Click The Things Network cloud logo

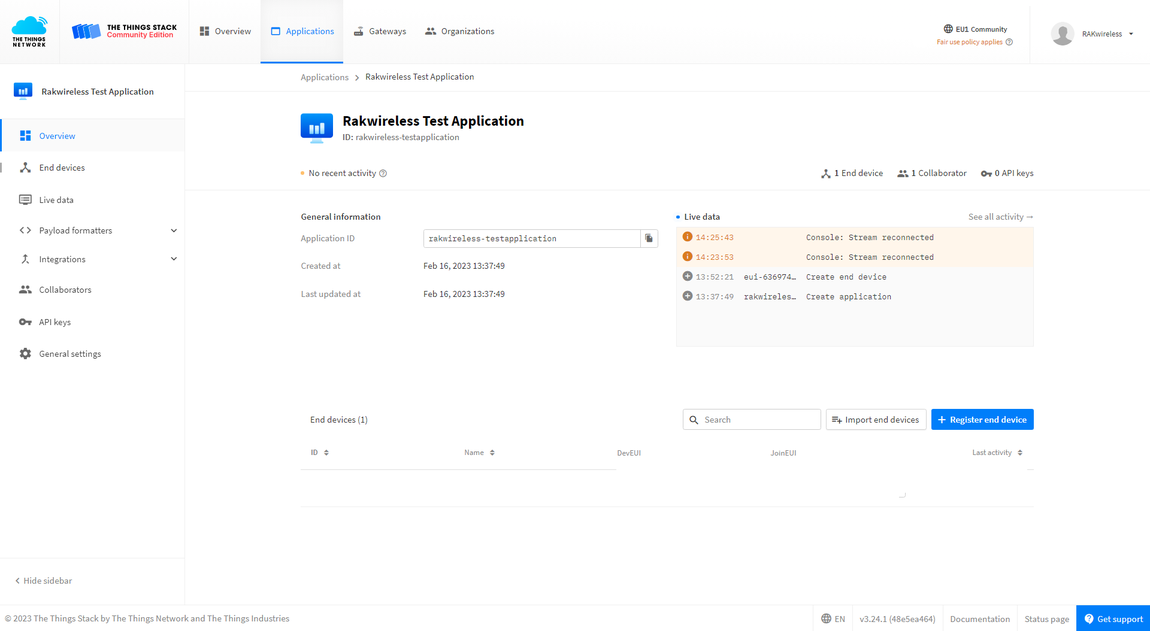coord(29,32)
